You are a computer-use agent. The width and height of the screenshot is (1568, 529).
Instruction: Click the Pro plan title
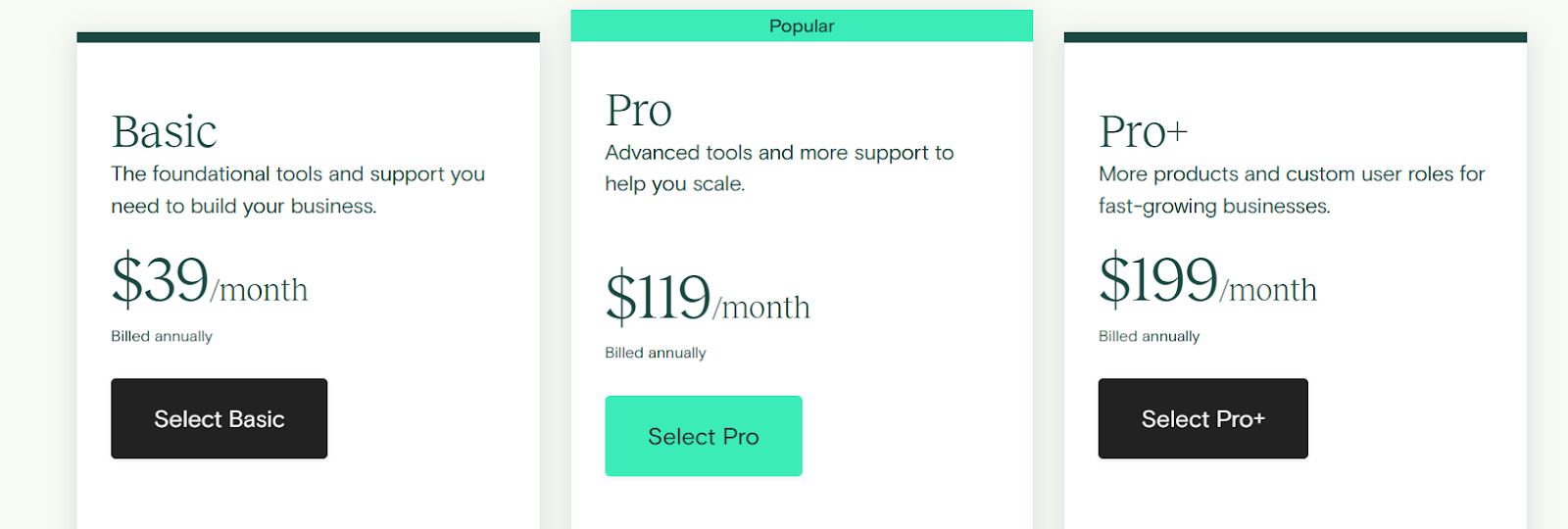tap(639, 111)
